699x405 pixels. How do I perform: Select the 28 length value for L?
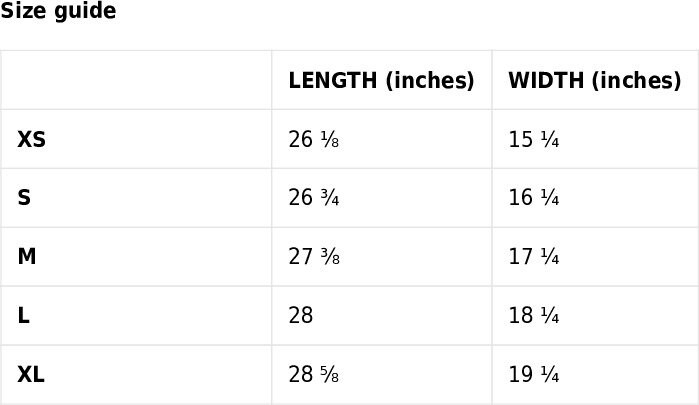click(x=301, y=315)
